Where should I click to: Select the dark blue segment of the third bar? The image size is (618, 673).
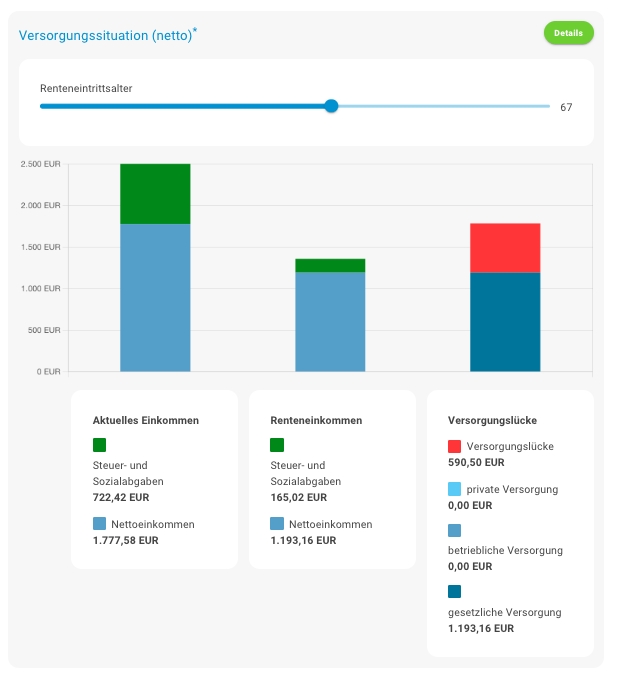click(505, 322)
